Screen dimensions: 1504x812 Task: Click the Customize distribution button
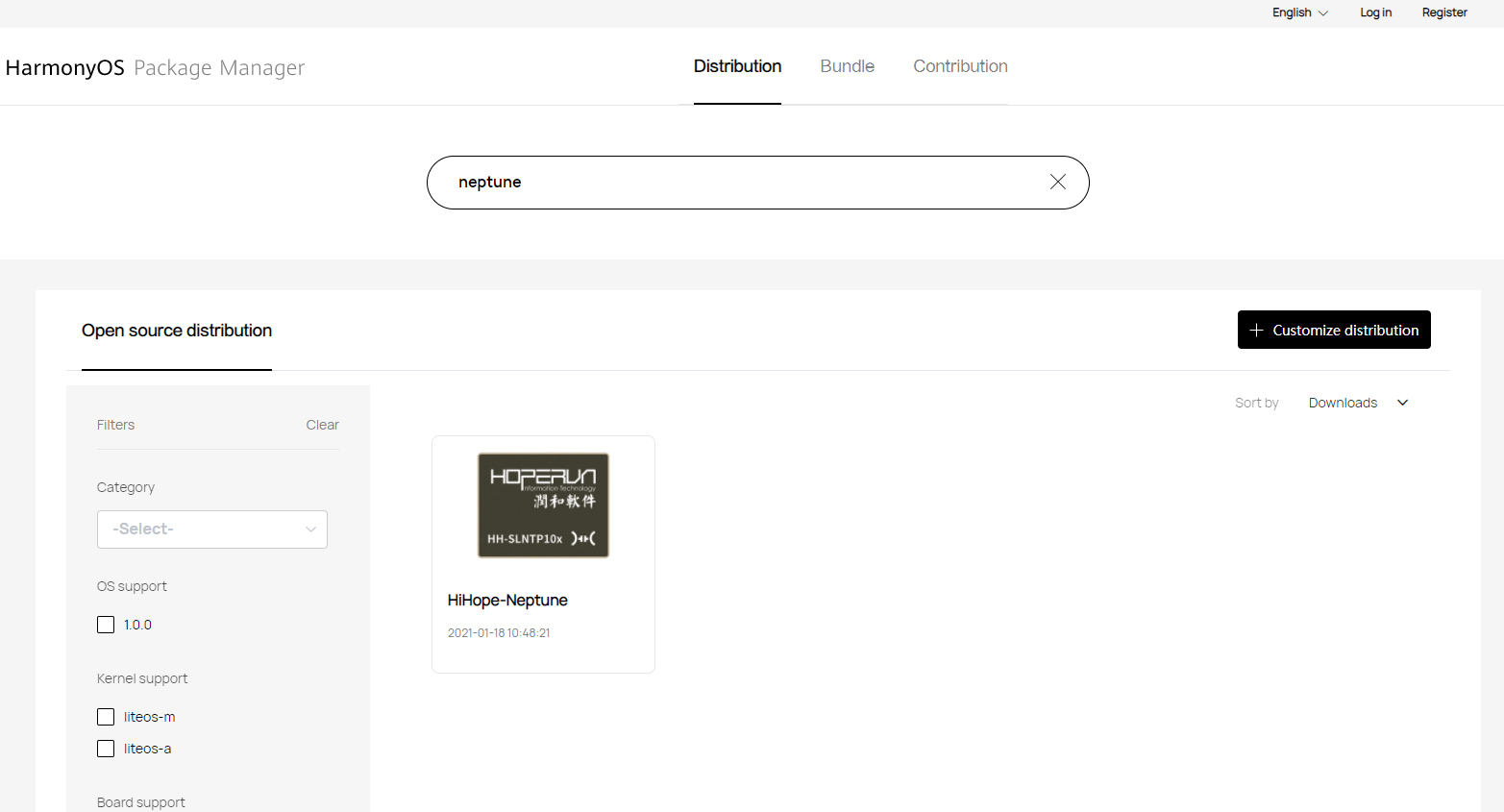click(x=1334, y=330)
